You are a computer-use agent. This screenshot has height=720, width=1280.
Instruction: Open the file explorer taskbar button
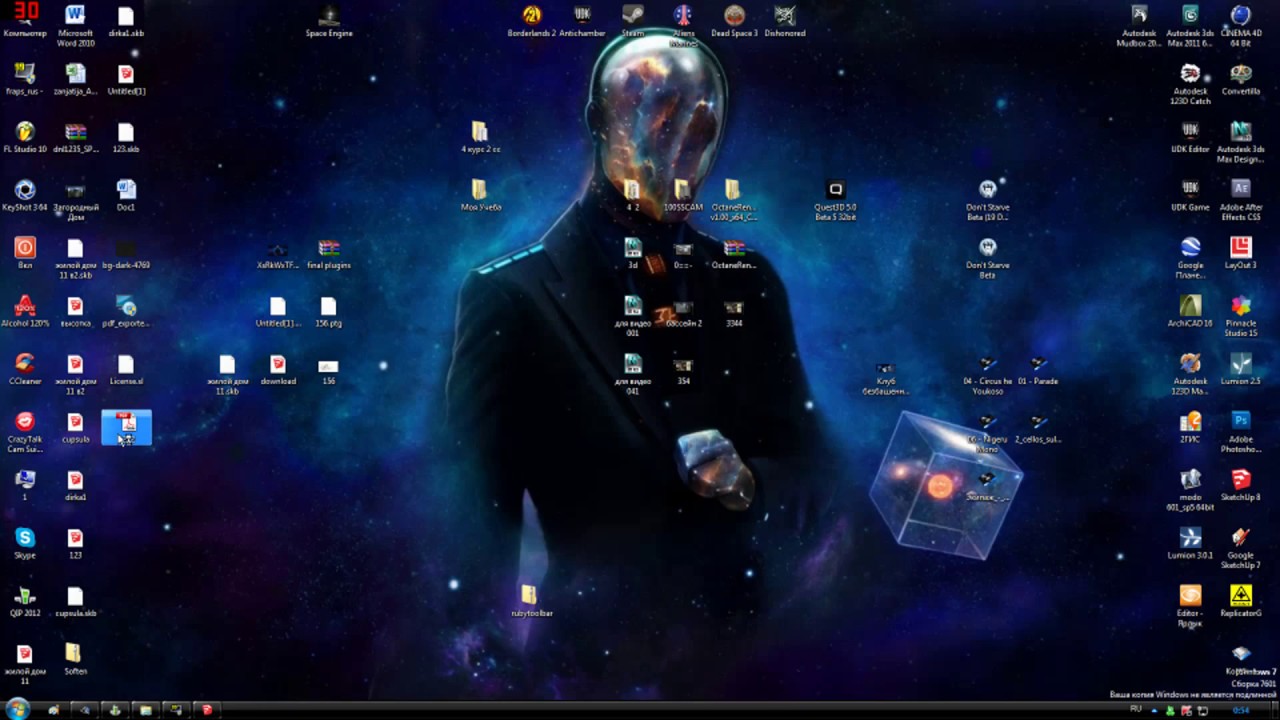pos(145,710)
